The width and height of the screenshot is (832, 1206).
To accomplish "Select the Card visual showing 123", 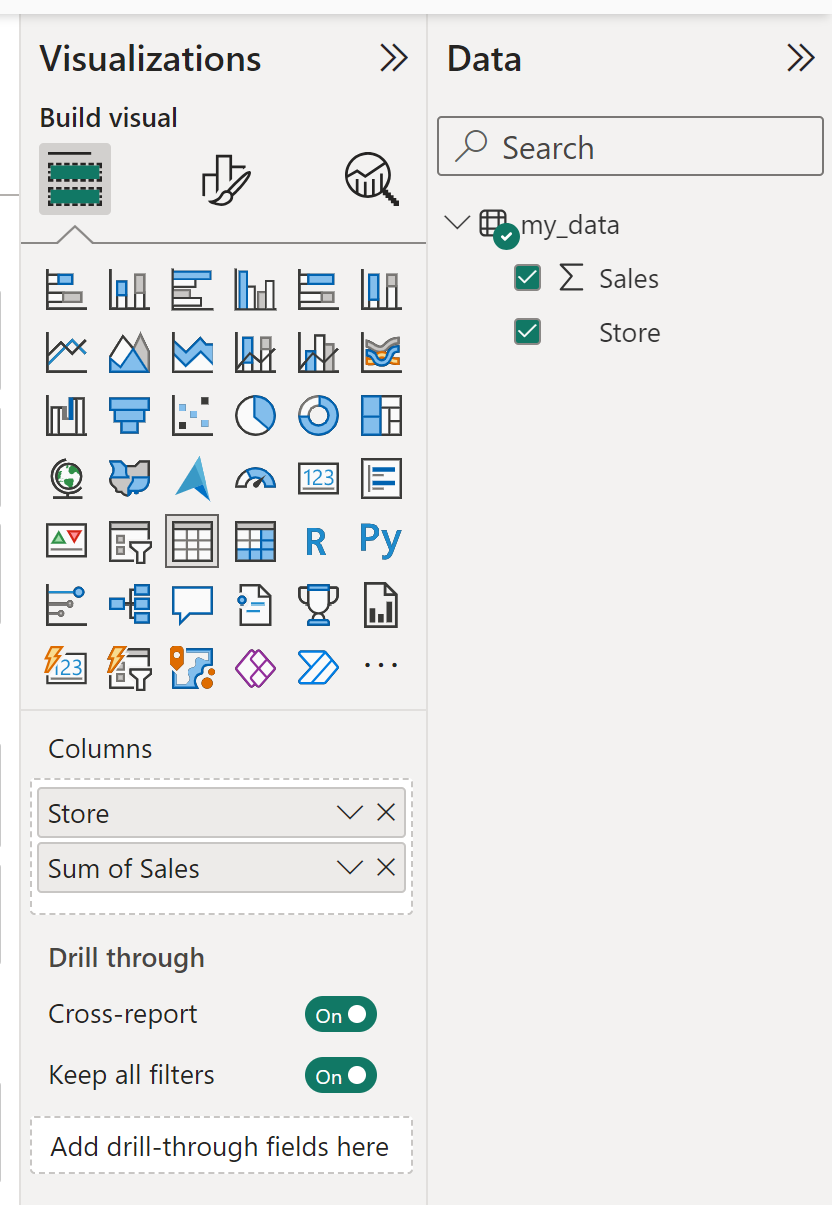I will tap(318, 478).
